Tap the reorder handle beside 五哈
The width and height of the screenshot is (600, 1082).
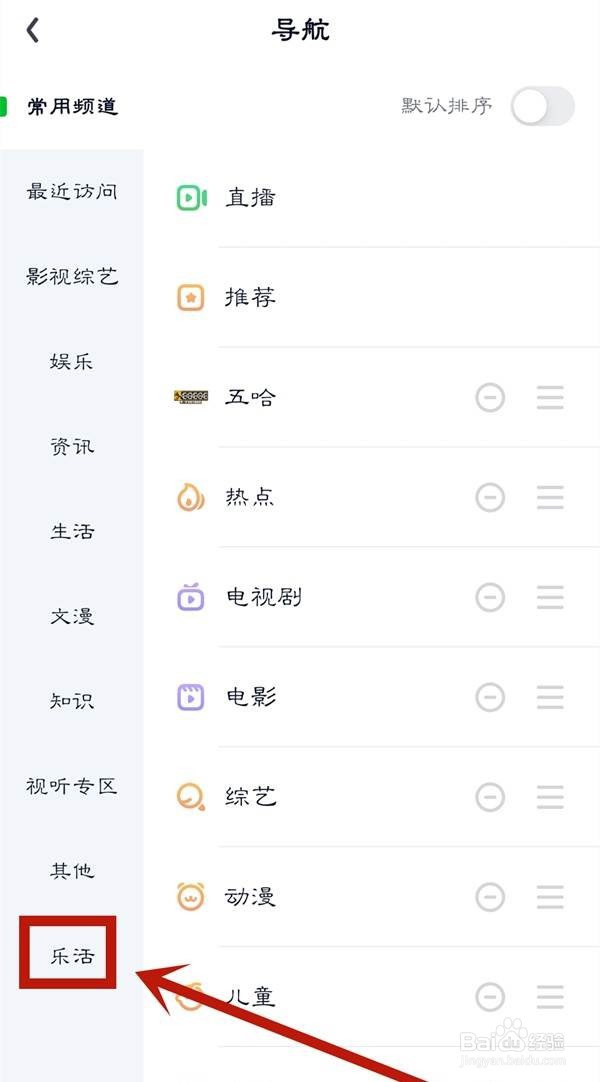[550, 397]
